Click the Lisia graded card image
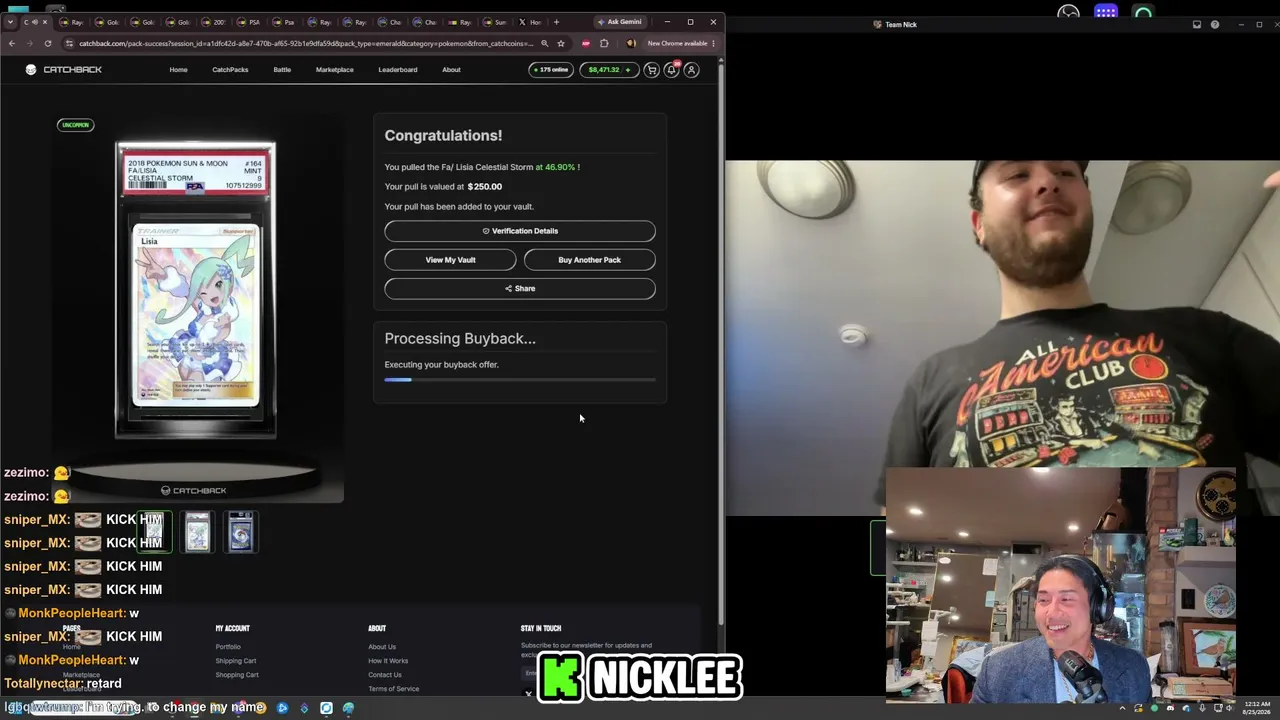The image size is (1280, 720). [196, 290]
